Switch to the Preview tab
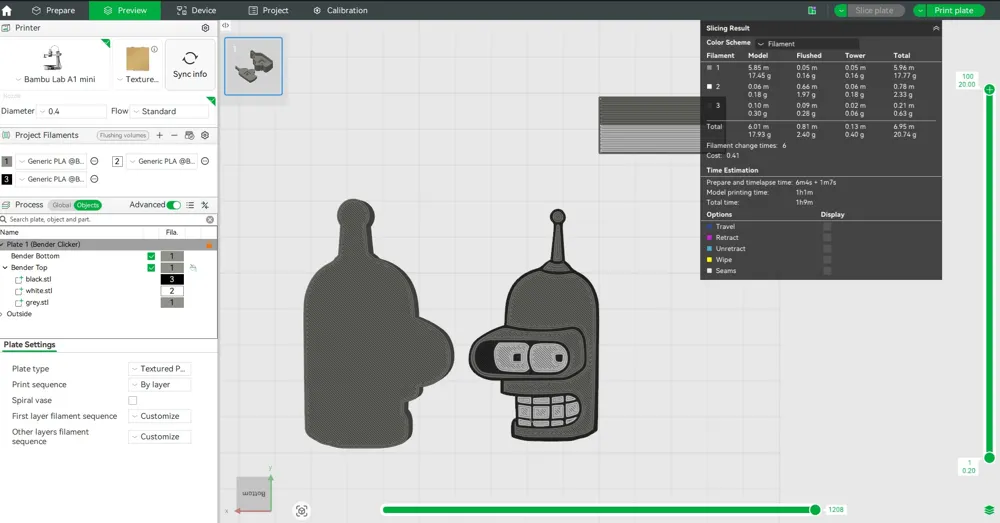The width and height of the screenshot is (1000, 523). click(x=125, y=10)
